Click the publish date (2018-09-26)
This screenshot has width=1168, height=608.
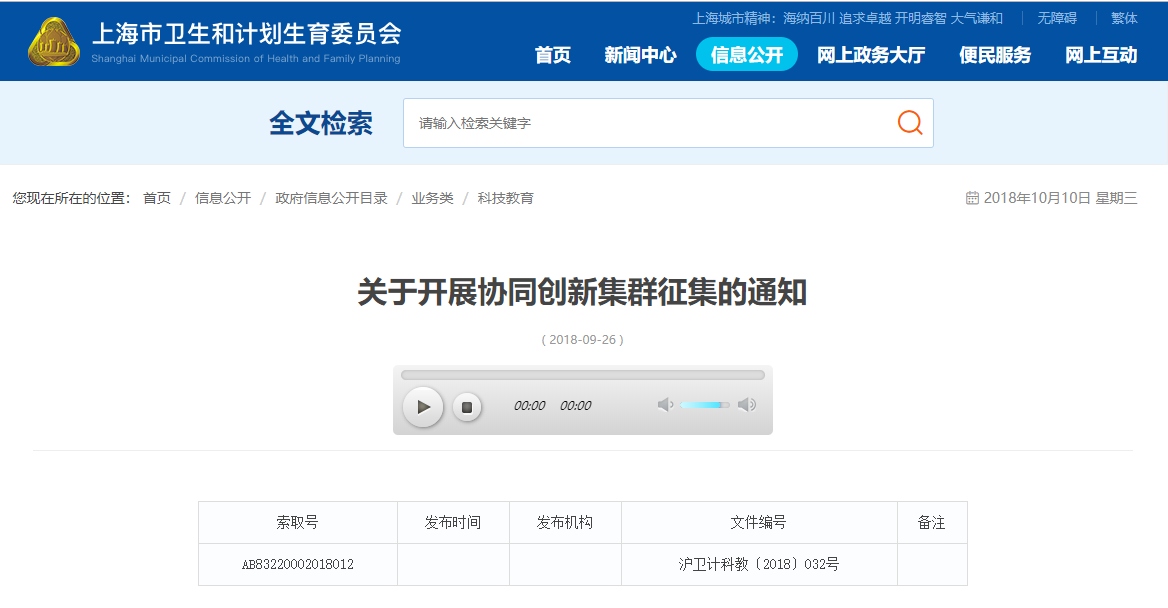point(583,340)
